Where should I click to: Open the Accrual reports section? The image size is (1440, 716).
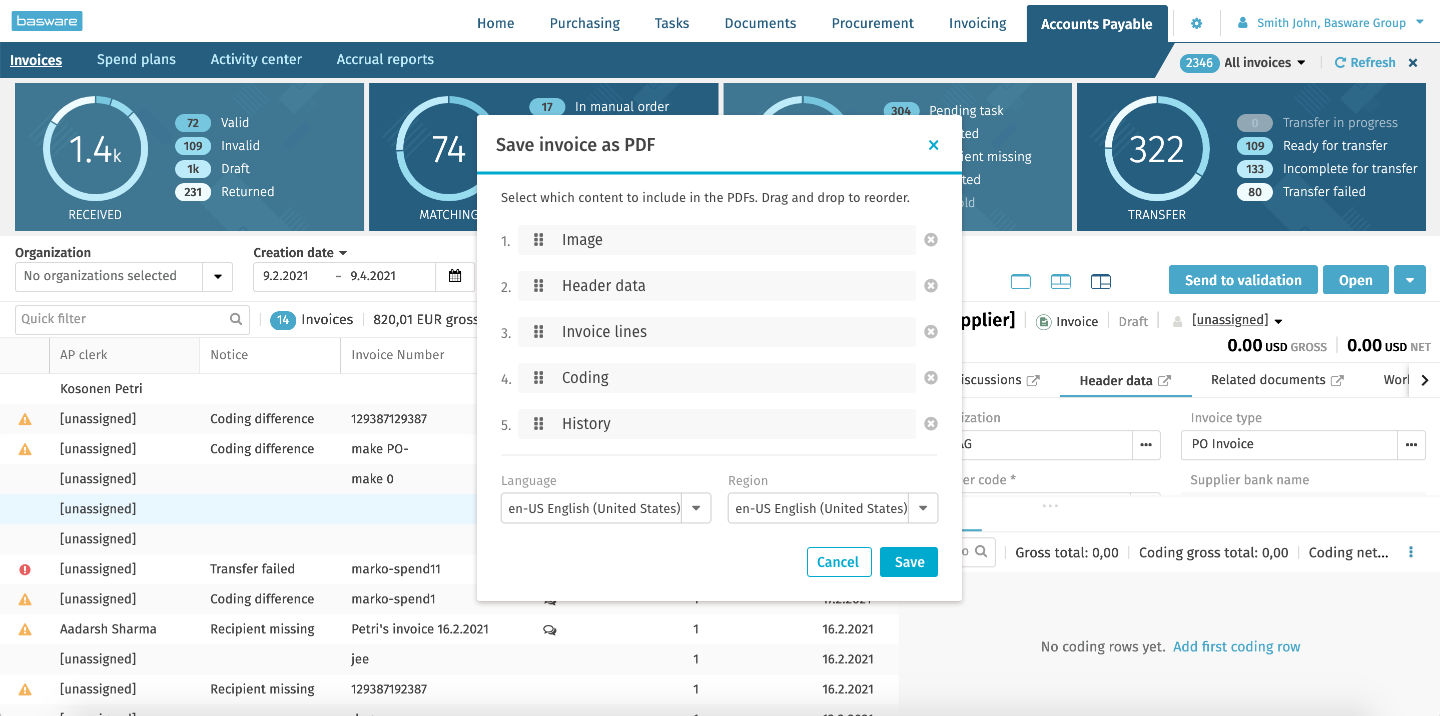(x=385, y=59)
